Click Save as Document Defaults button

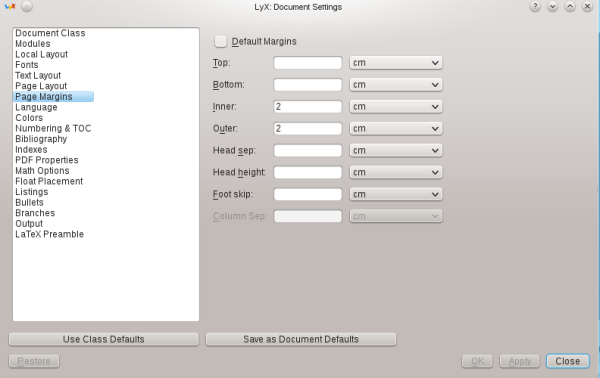pos(301,339)
